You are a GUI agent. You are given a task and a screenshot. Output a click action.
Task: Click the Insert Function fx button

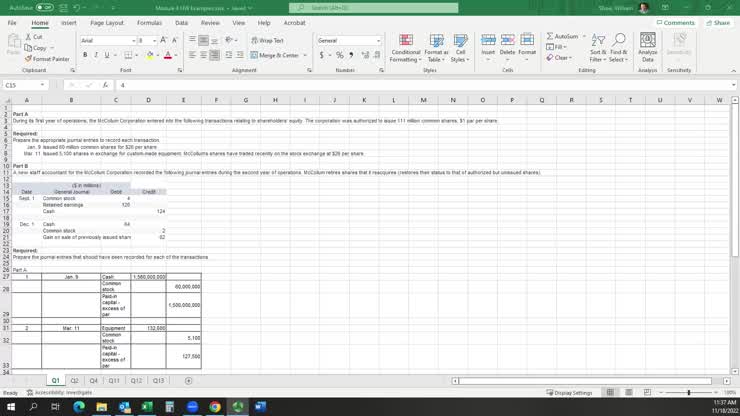tap(105, 85)
